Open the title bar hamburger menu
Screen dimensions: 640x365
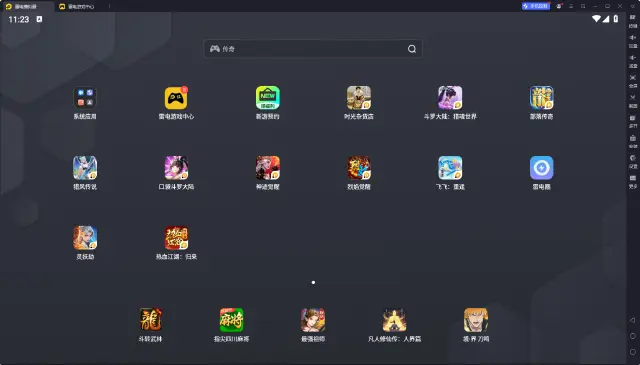point(571,6)
